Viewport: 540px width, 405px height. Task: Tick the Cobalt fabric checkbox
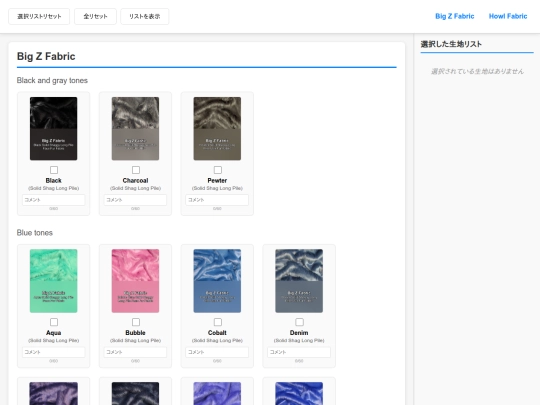pyautogui.click(x=218, y=322)
